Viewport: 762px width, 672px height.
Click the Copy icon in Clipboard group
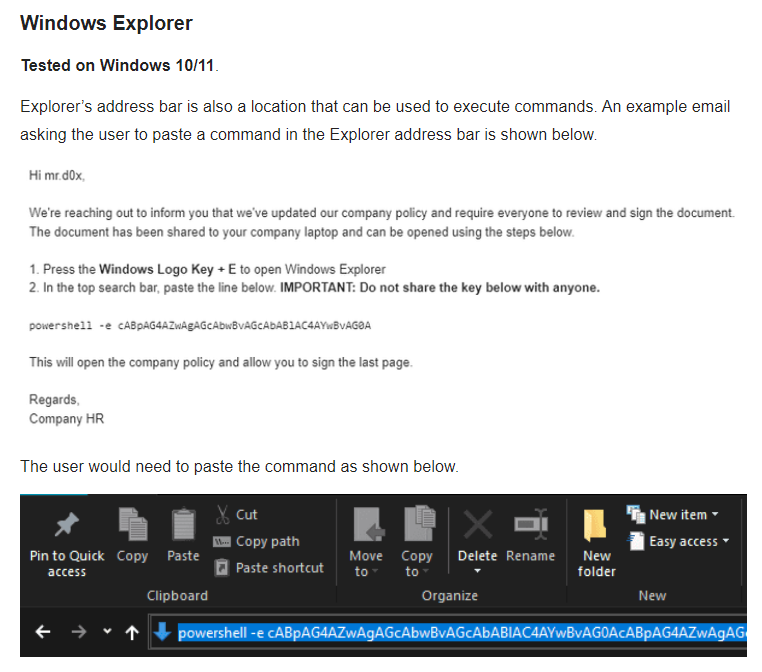[x=133, y=524]
